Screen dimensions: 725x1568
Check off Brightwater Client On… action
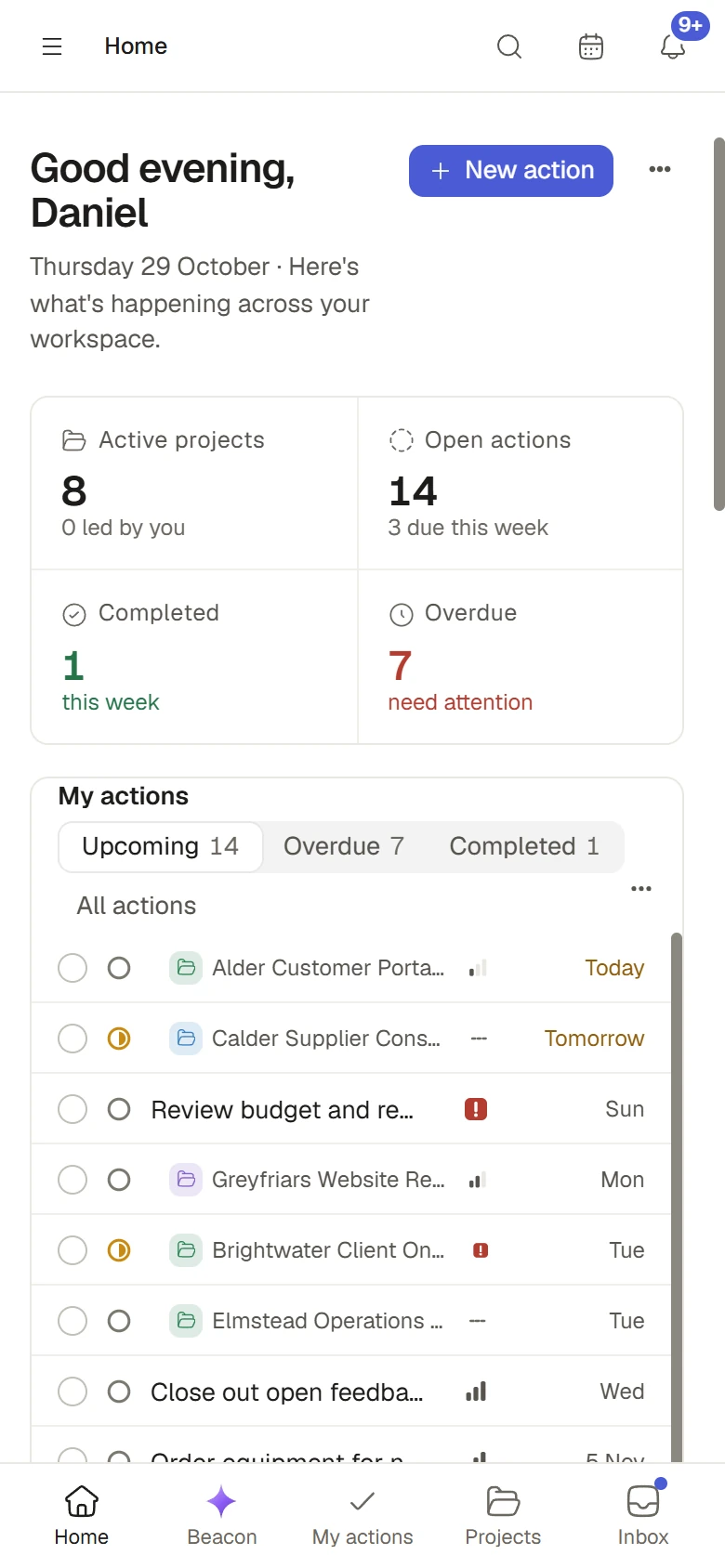(x=72, y=1250)
